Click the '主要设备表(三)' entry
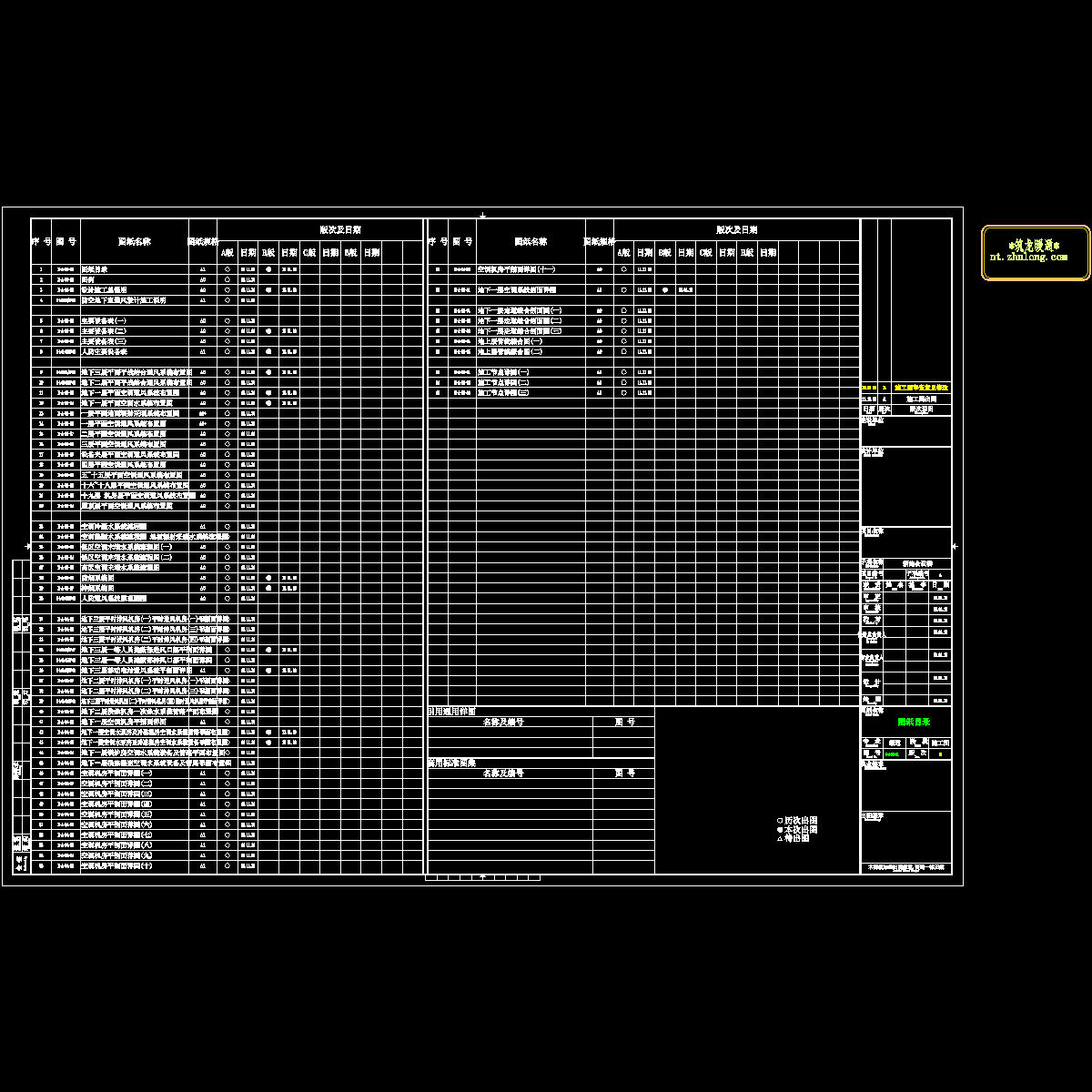1092x1092 pixels. [x=106, y=340]
